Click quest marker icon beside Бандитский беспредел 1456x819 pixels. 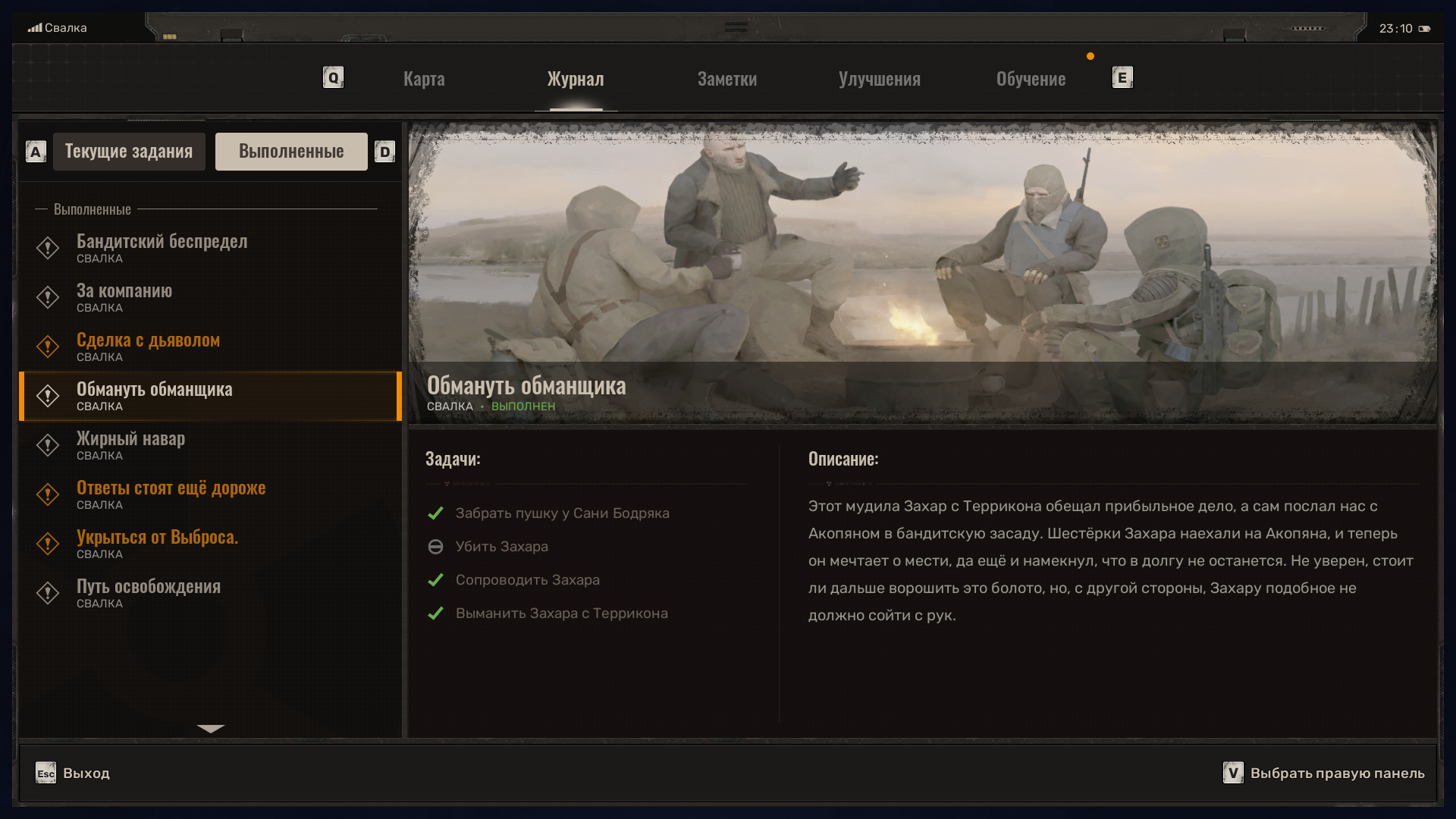click(48, 248)
